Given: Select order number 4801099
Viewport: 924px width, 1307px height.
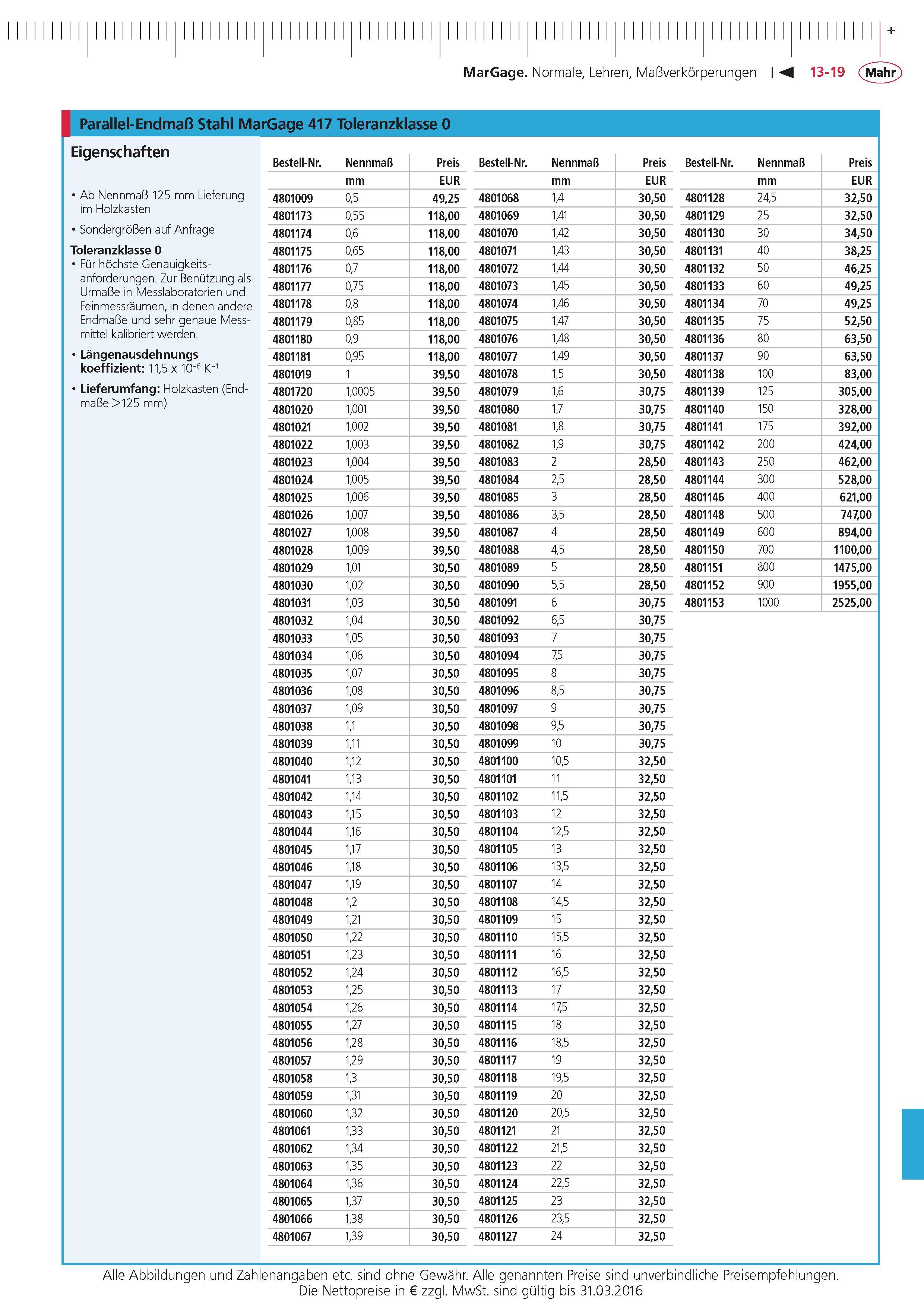Looking at the screenshot, I should point(499,744).
